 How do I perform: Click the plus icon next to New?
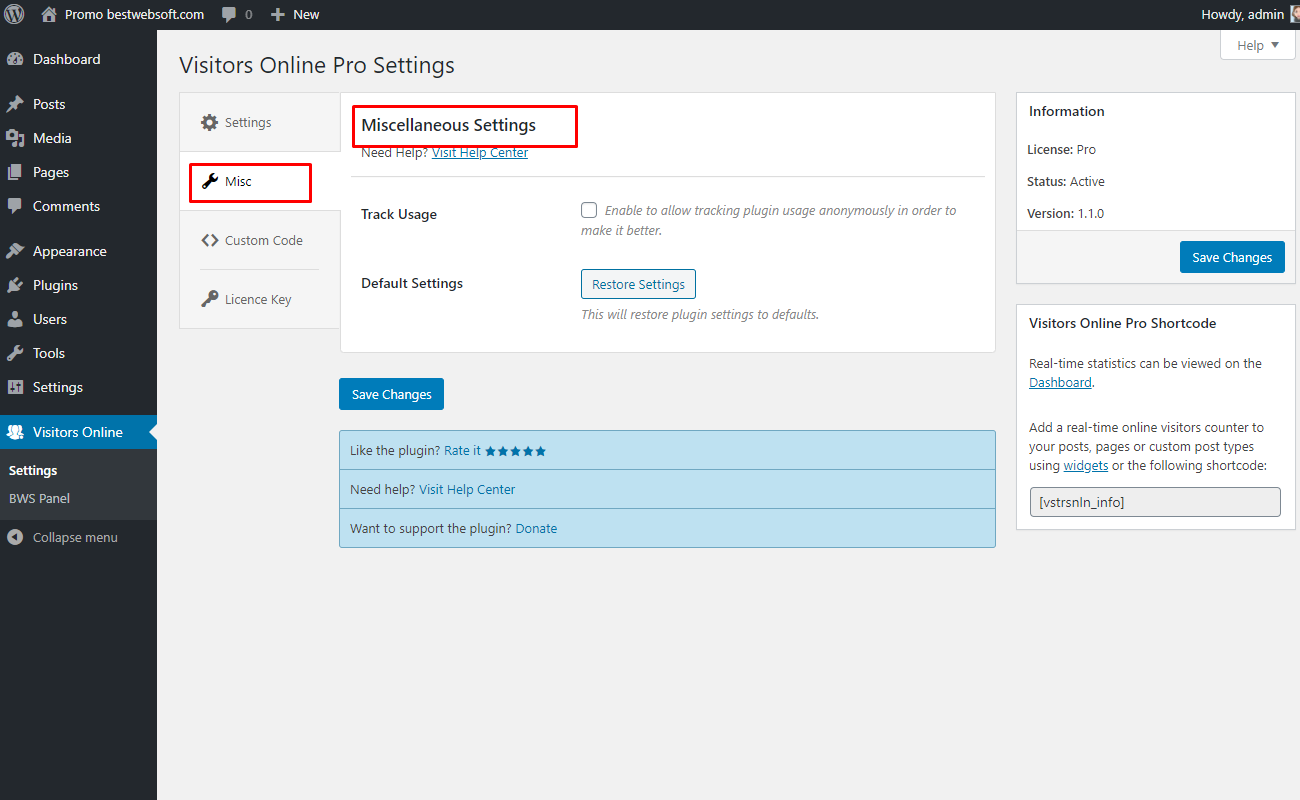[x=278, y=15]
